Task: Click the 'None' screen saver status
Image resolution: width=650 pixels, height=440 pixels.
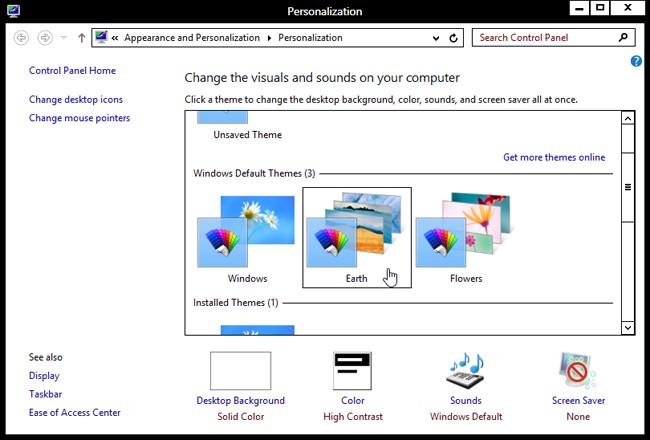Action: pyautogui.click(x=578, y=417)
